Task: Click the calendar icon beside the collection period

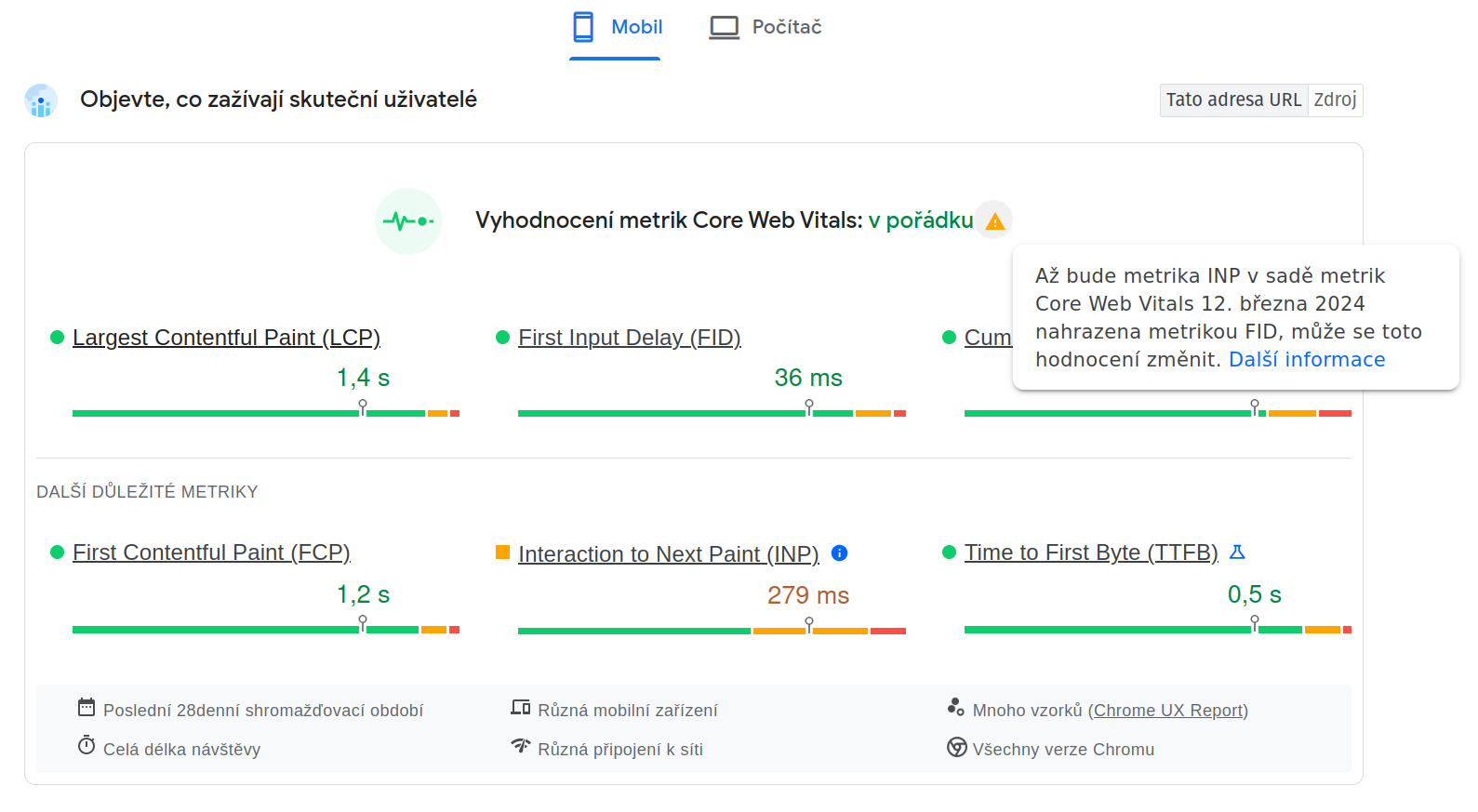Action: [87, 708]
